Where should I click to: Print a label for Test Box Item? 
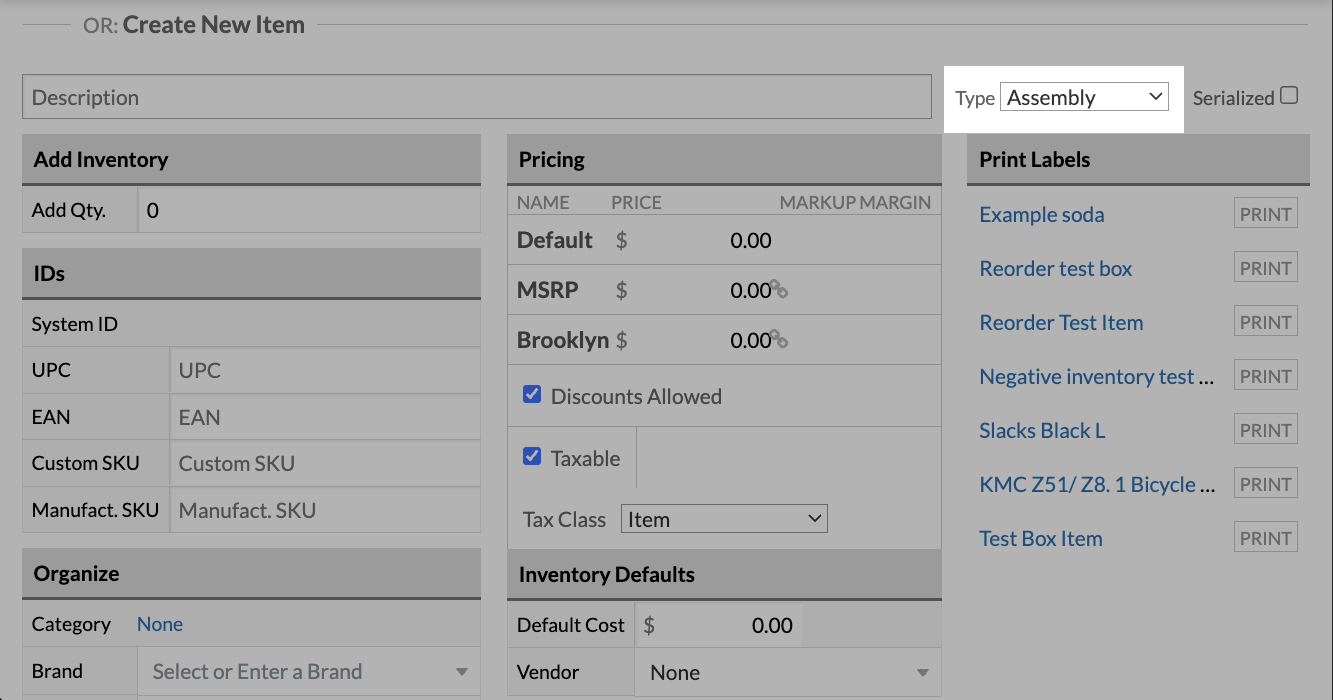(x=1264, y=536)
